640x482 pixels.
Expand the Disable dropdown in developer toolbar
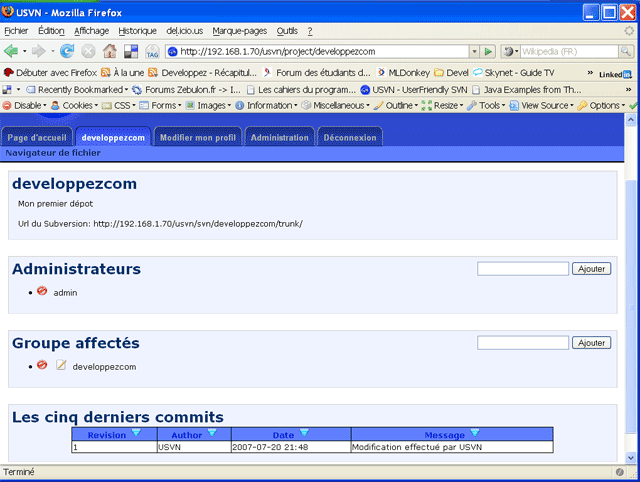[x=25, y=105]
